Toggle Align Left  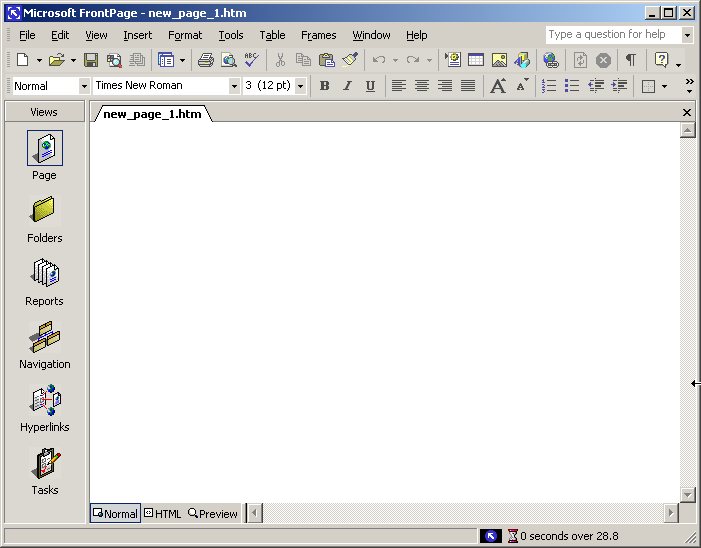pos(399,85)
